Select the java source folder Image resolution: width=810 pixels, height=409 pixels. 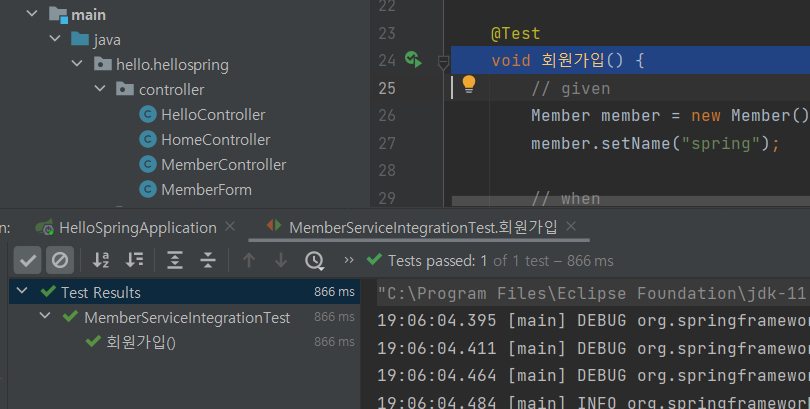pos(107,40)
